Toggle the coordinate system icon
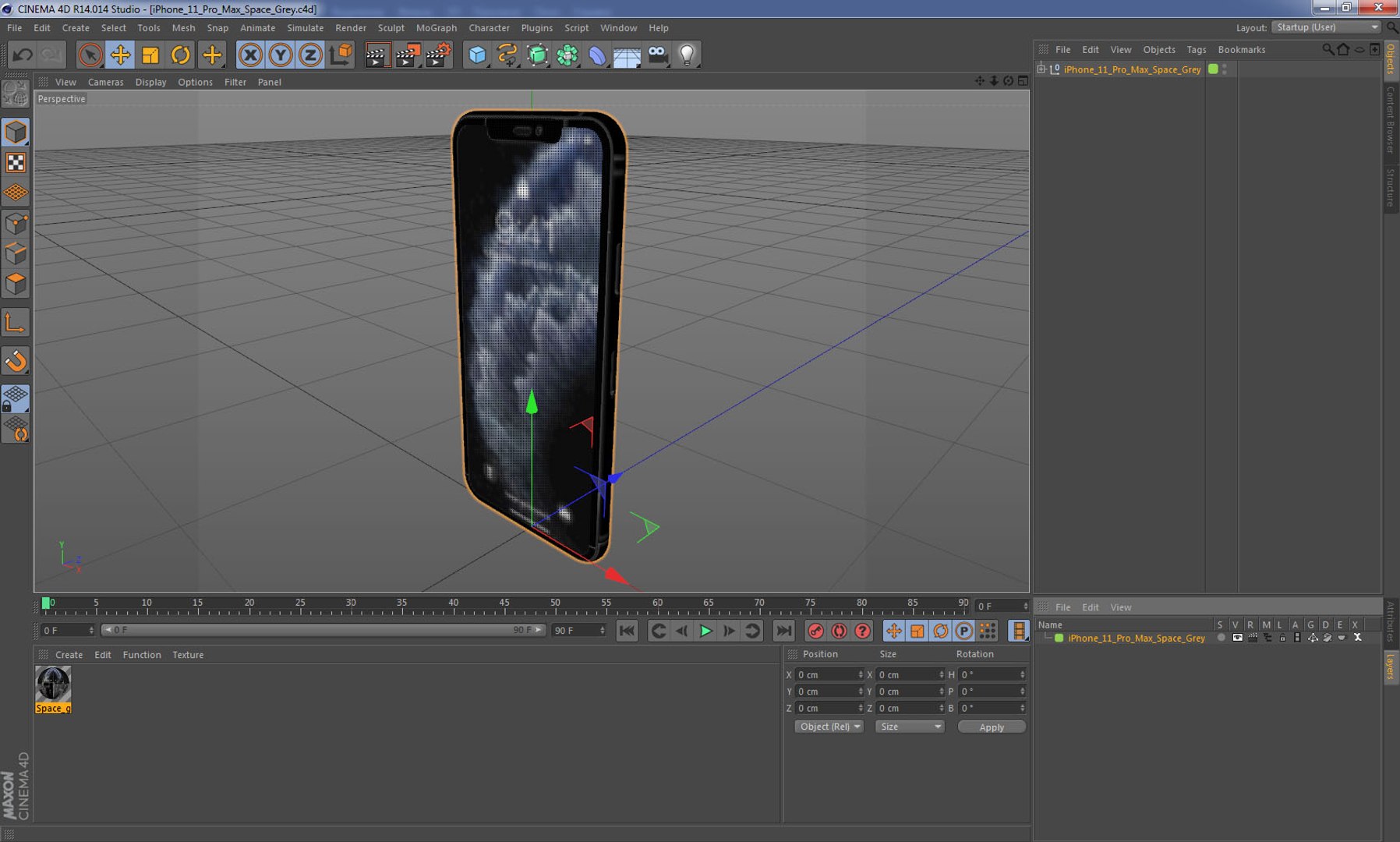This screenshot has height=842, width=1400. point(341,55)
